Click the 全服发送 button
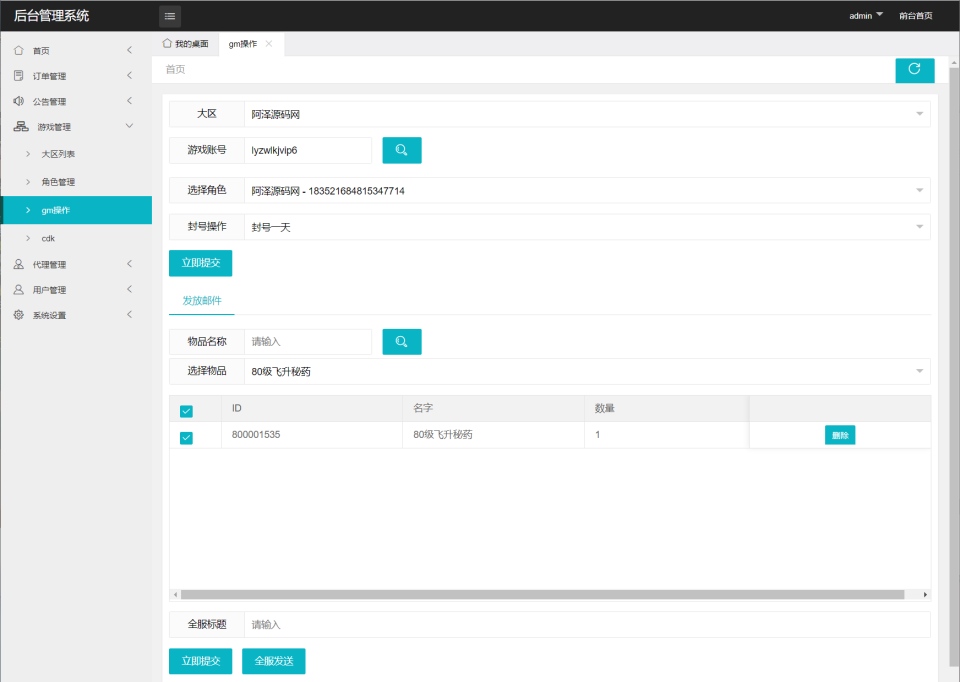 (x=273, y=661)
